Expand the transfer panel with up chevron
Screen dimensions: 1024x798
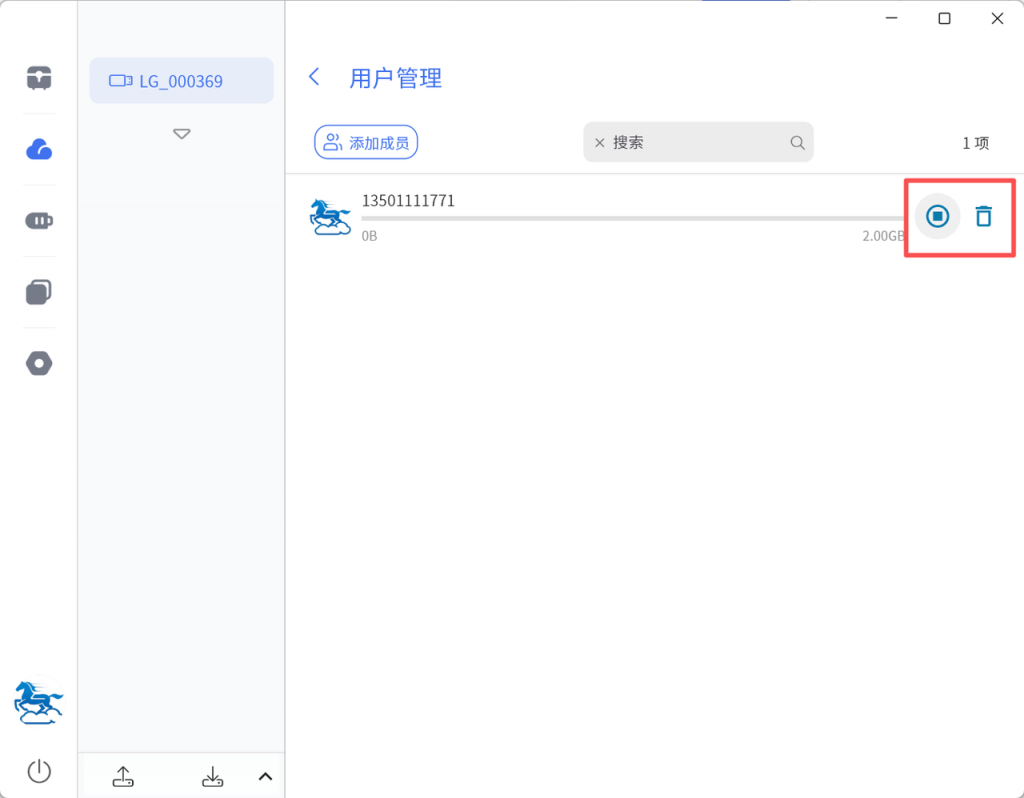(265, 776)
